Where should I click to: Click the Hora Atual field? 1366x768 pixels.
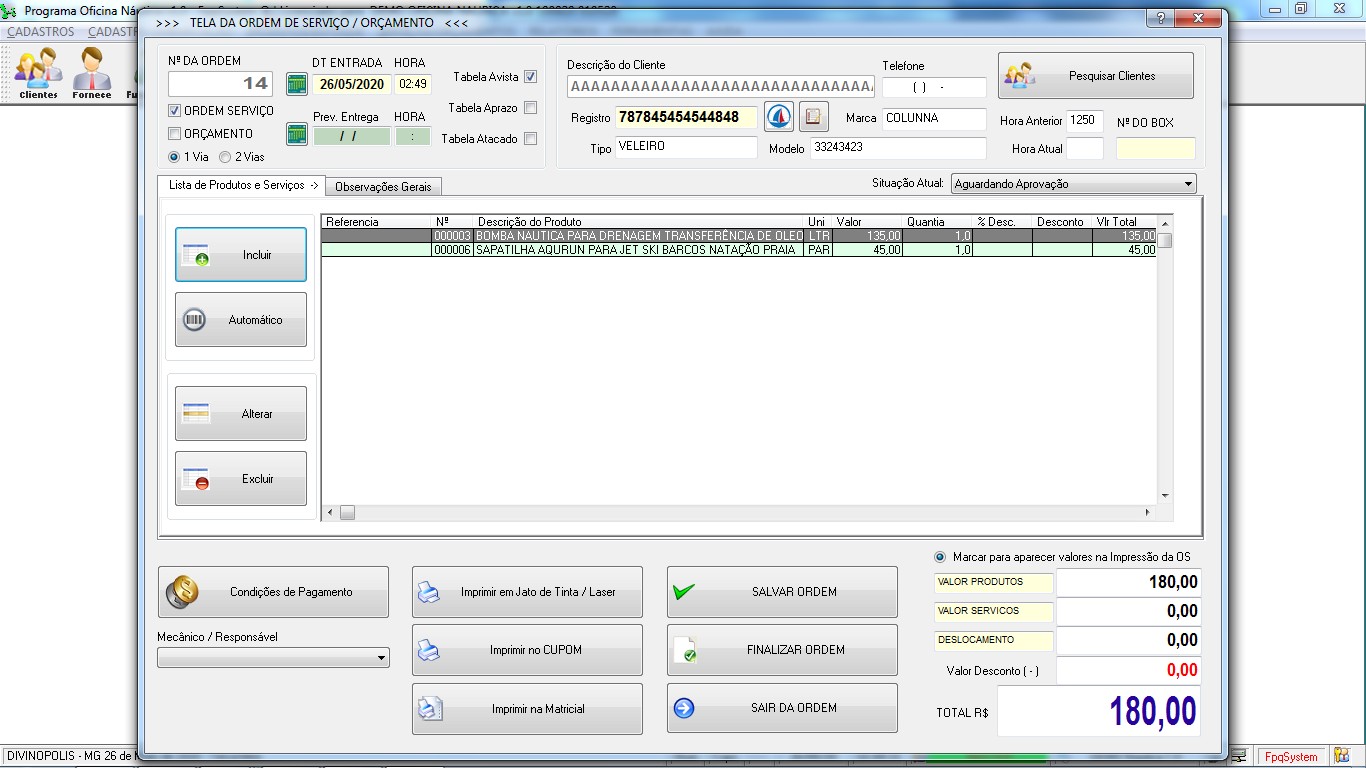[x=1085, y=149]
